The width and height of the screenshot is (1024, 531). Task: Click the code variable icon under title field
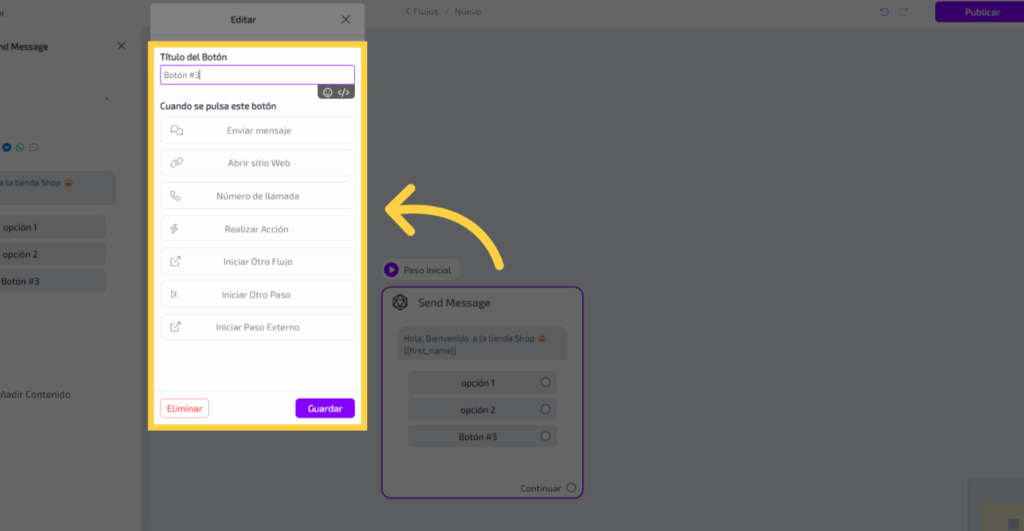pos(343,92)
